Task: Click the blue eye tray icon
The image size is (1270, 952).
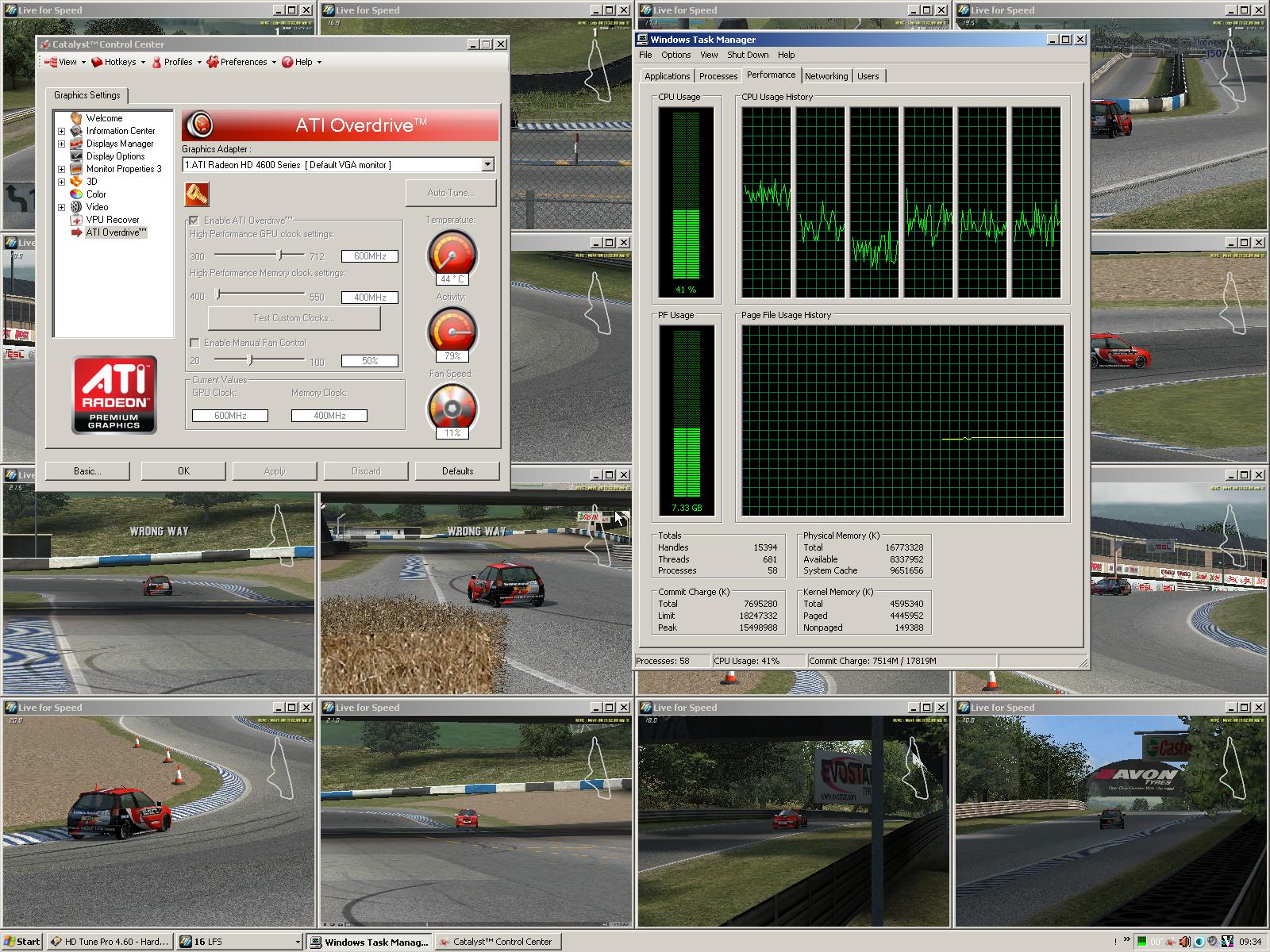Action: coord(1199,942)
